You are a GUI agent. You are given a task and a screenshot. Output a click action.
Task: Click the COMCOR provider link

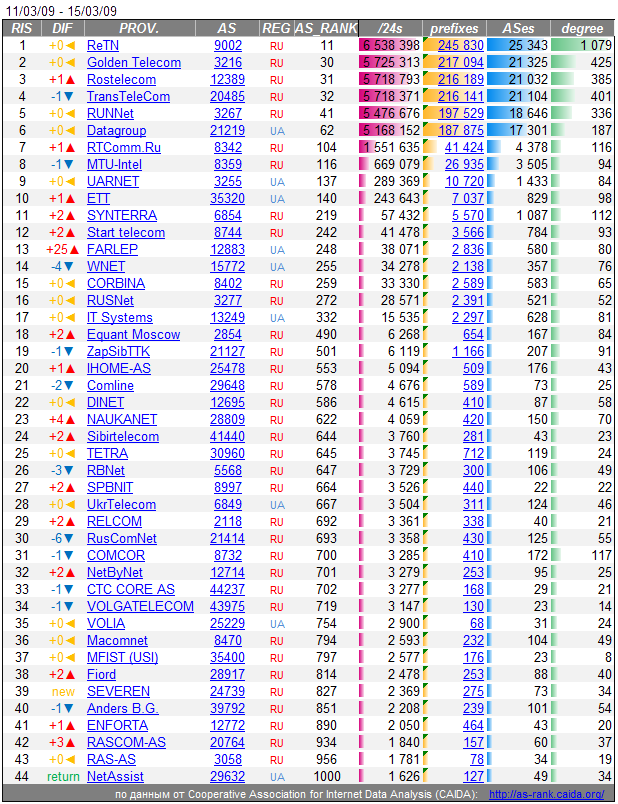click(116, 555)
